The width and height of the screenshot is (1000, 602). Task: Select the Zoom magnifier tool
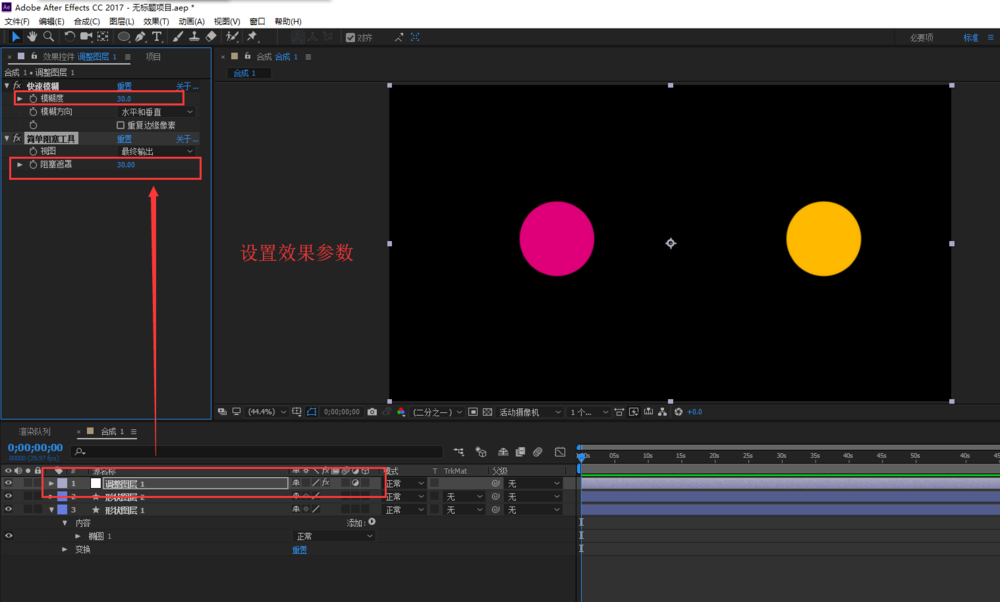click(48, 37)
